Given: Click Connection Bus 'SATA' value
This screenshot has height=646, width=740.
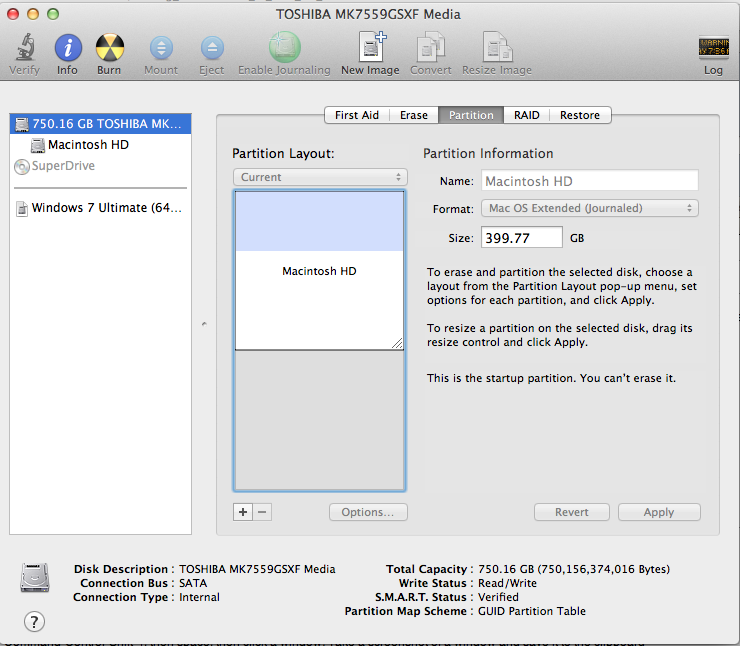Looking at the screenshot, I should 193,583.
